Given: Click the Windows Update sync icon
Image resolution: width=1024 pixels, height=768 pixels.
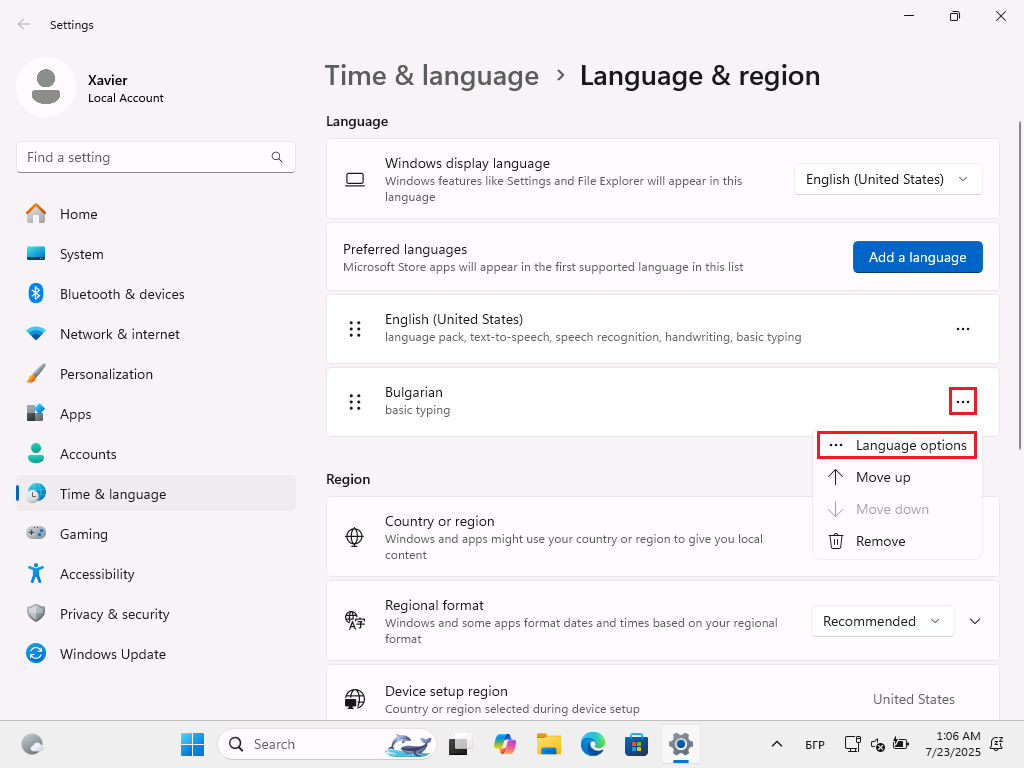Looking at the screenshot, I should point(36,653).
